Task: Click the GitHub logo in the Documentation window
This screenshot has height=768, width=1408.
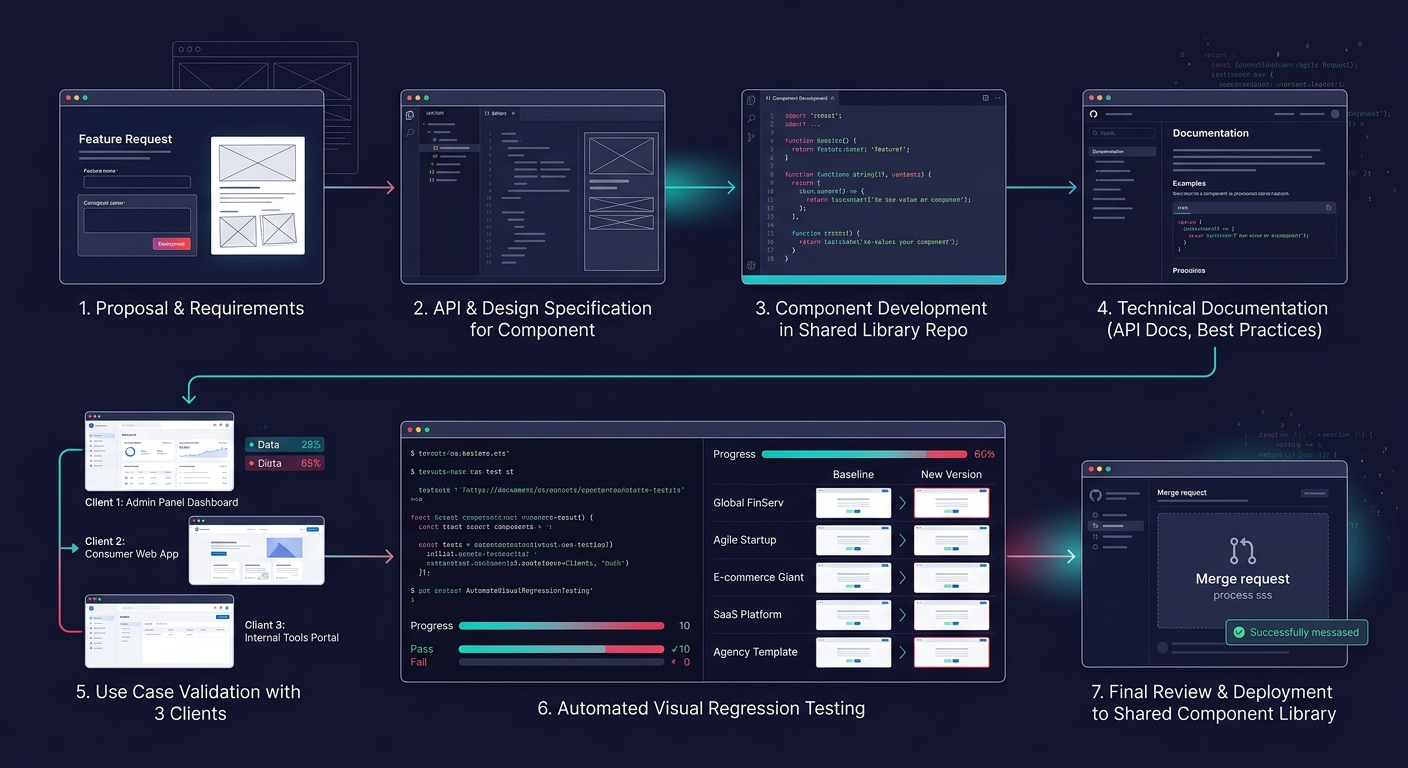Action: [1094, 114]
